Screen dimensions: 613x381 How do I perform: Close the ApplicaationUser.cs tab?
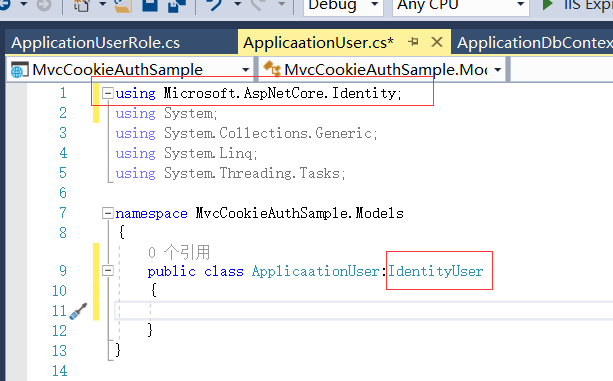[437, 42]
